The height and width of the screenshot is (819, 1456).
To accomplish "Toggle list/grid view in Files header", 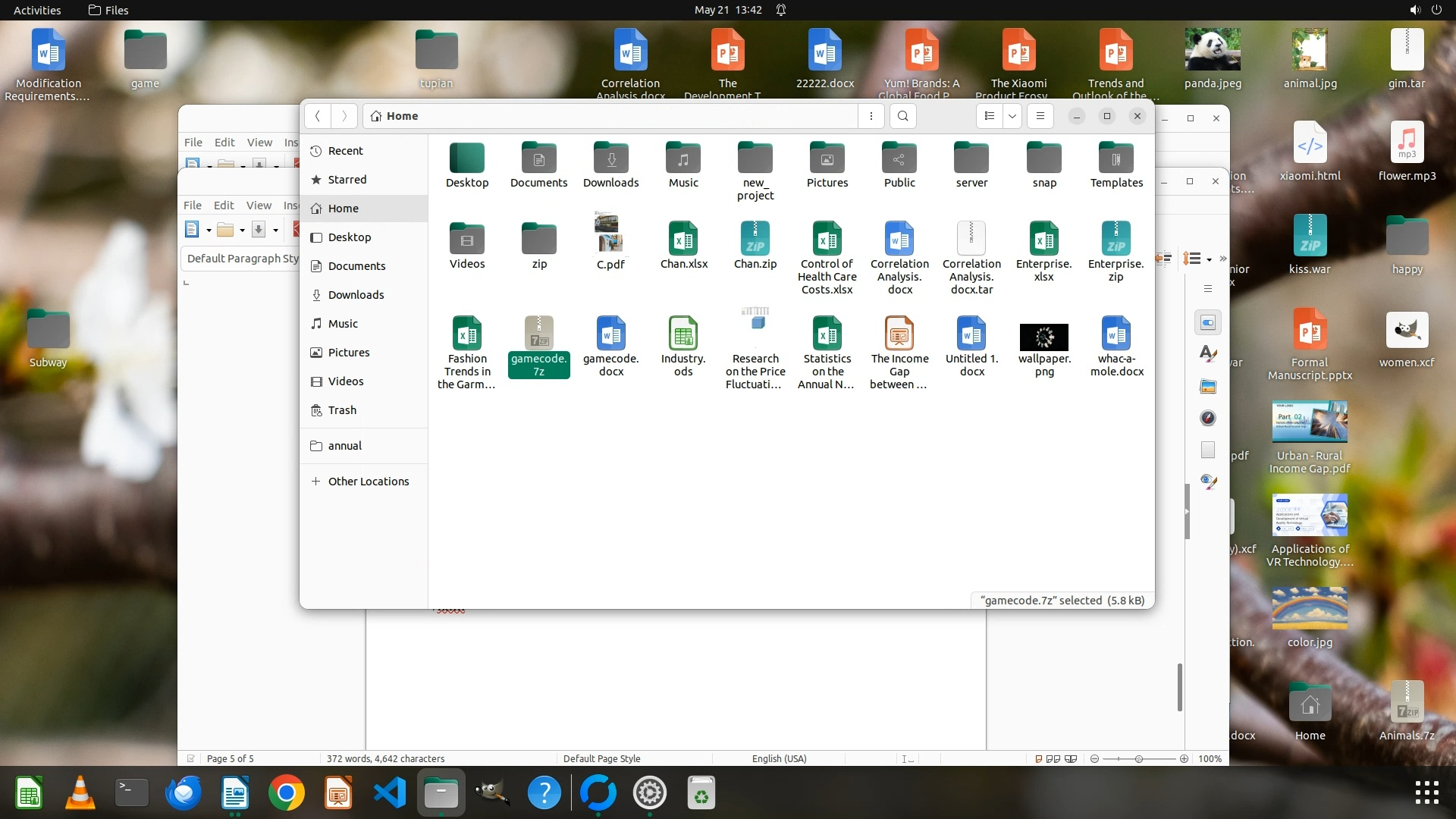I will [990, 116].
